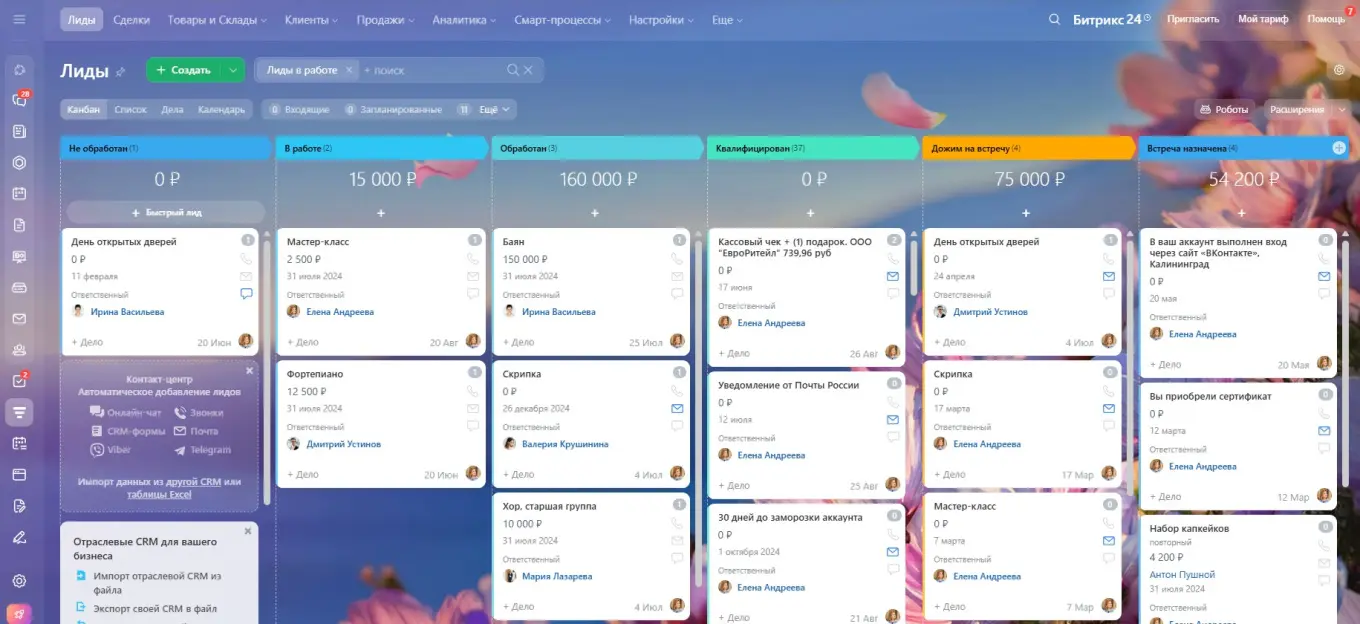Click Viber in Контакт-центр panel
The width and height of the screenshot is (1360, 624).
click(x=110, y=450)
